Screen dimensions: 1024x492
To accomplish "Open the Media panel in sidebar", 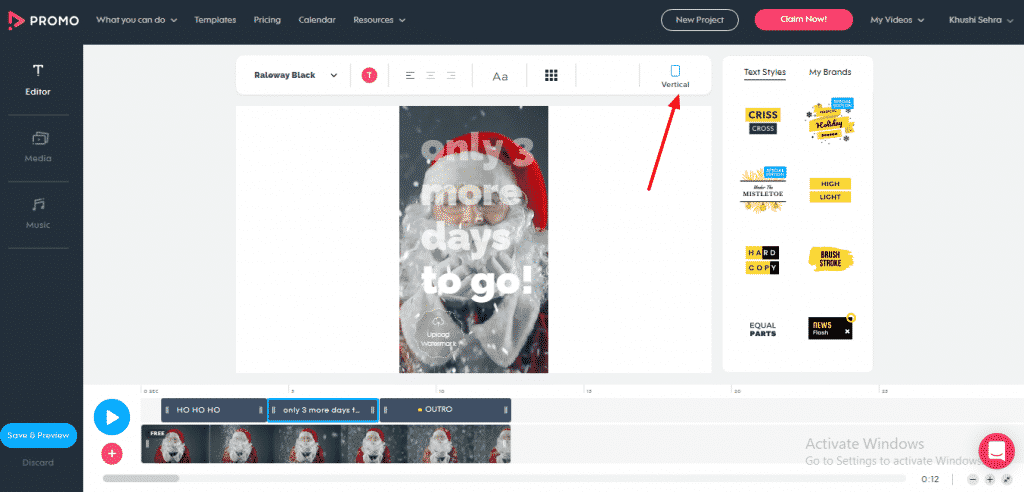I will [38, 146].
